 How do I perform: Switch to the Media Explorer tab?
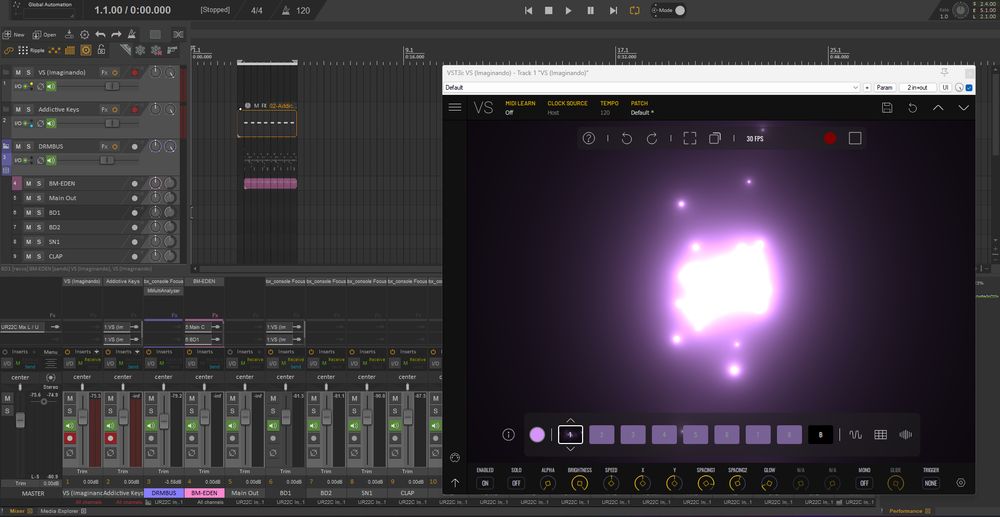[62, 511]
